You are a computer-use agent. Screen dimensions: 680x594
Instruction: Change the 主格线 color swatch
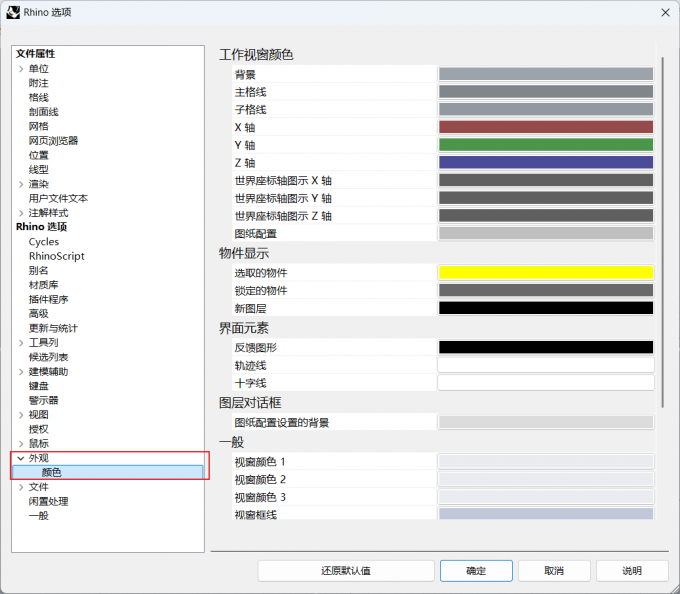(546, 91)
